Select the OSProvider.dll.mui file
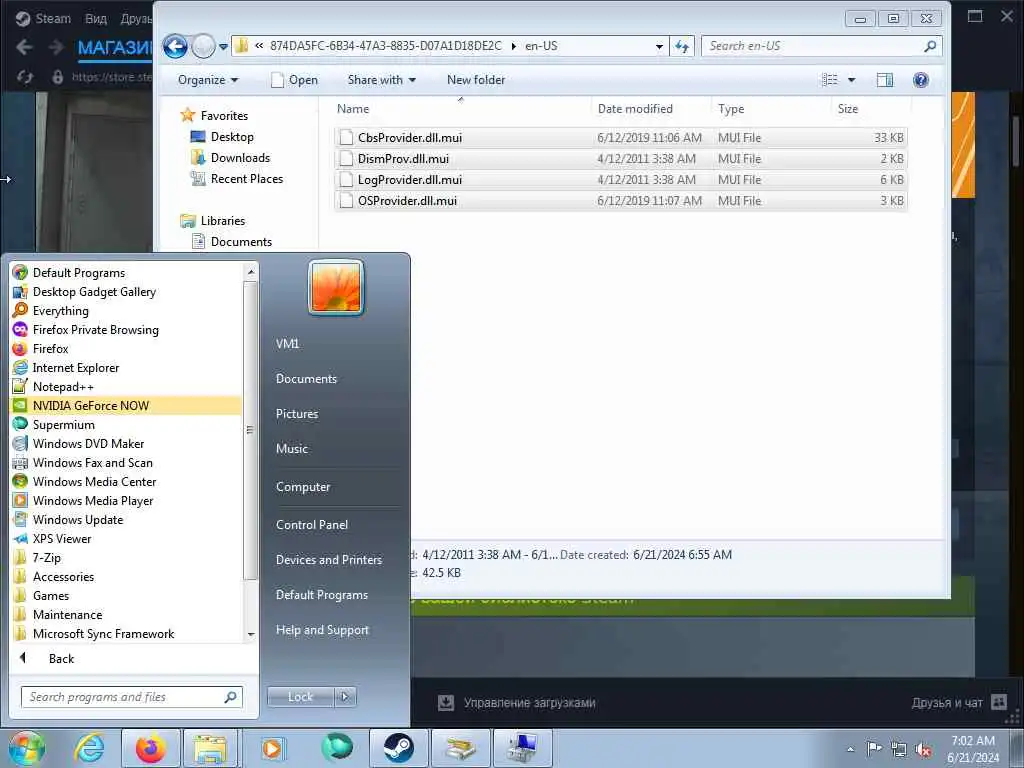The height and width of the screenshot is (768, 1024). pyautogui.click(x=620, y=200)
